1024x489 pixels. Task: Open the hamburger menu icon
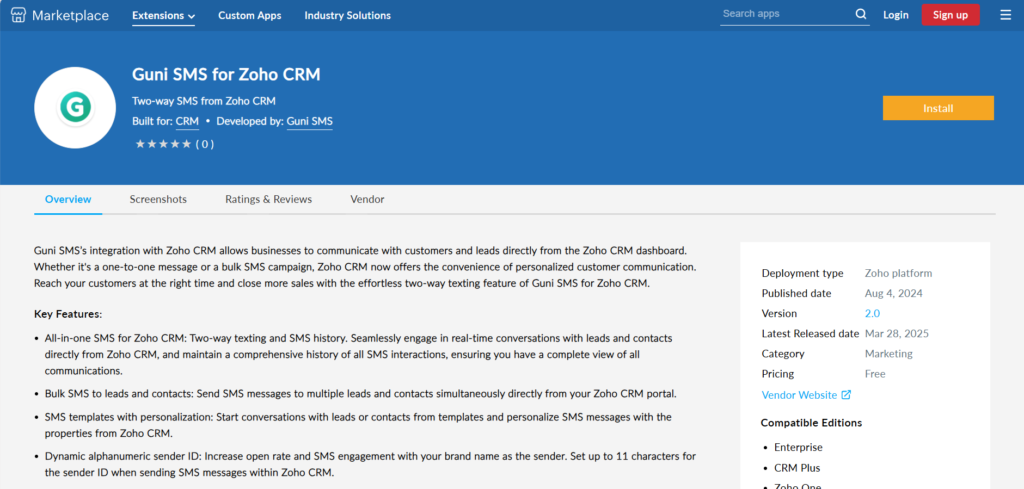pyautogui.click(x=1005, y=15)
